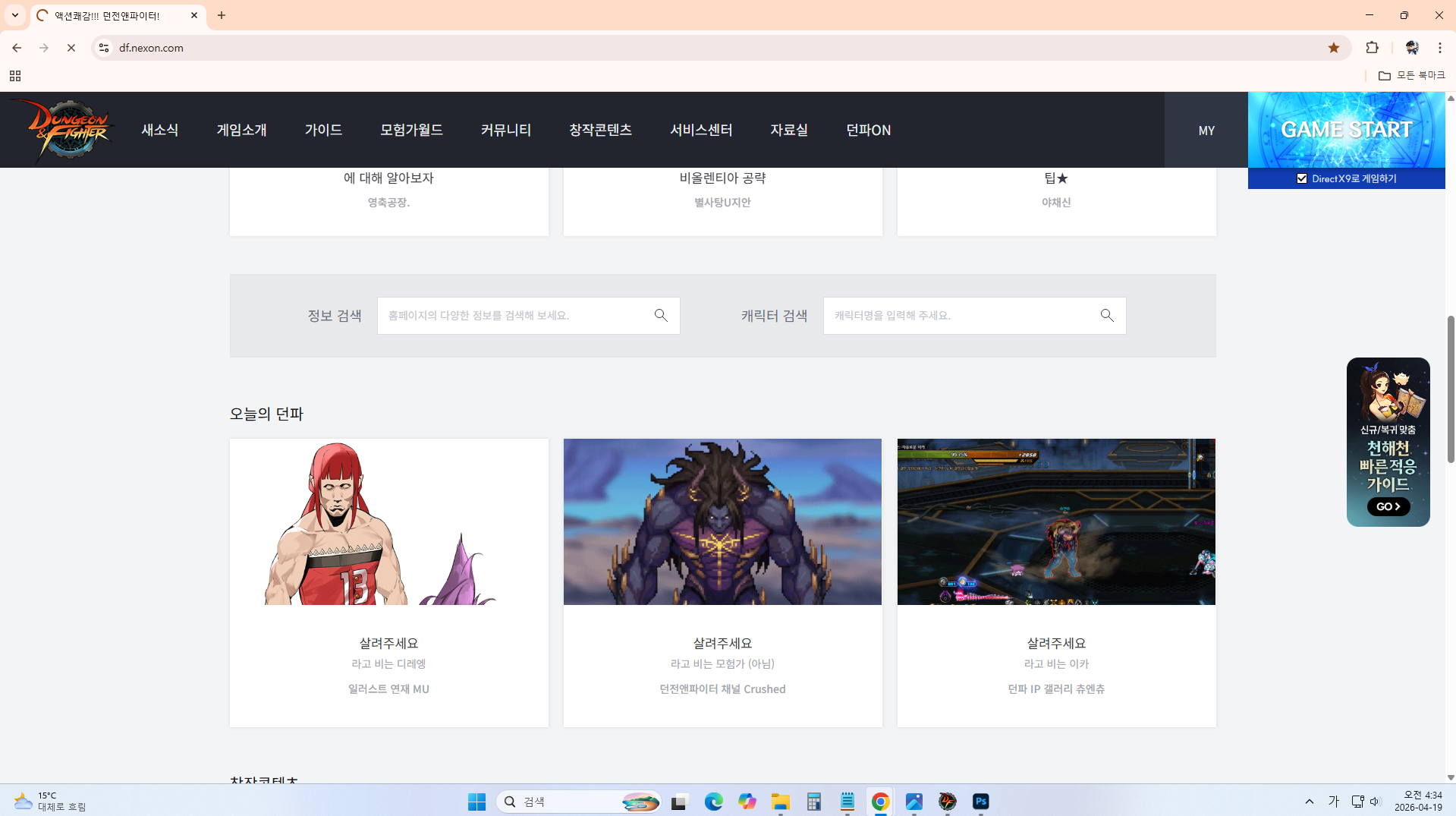Image resolution: width=1456 pixels, height=816 pixels.
Task: Bookmark star icon in address bar
Action: (x=1333, y=48)
